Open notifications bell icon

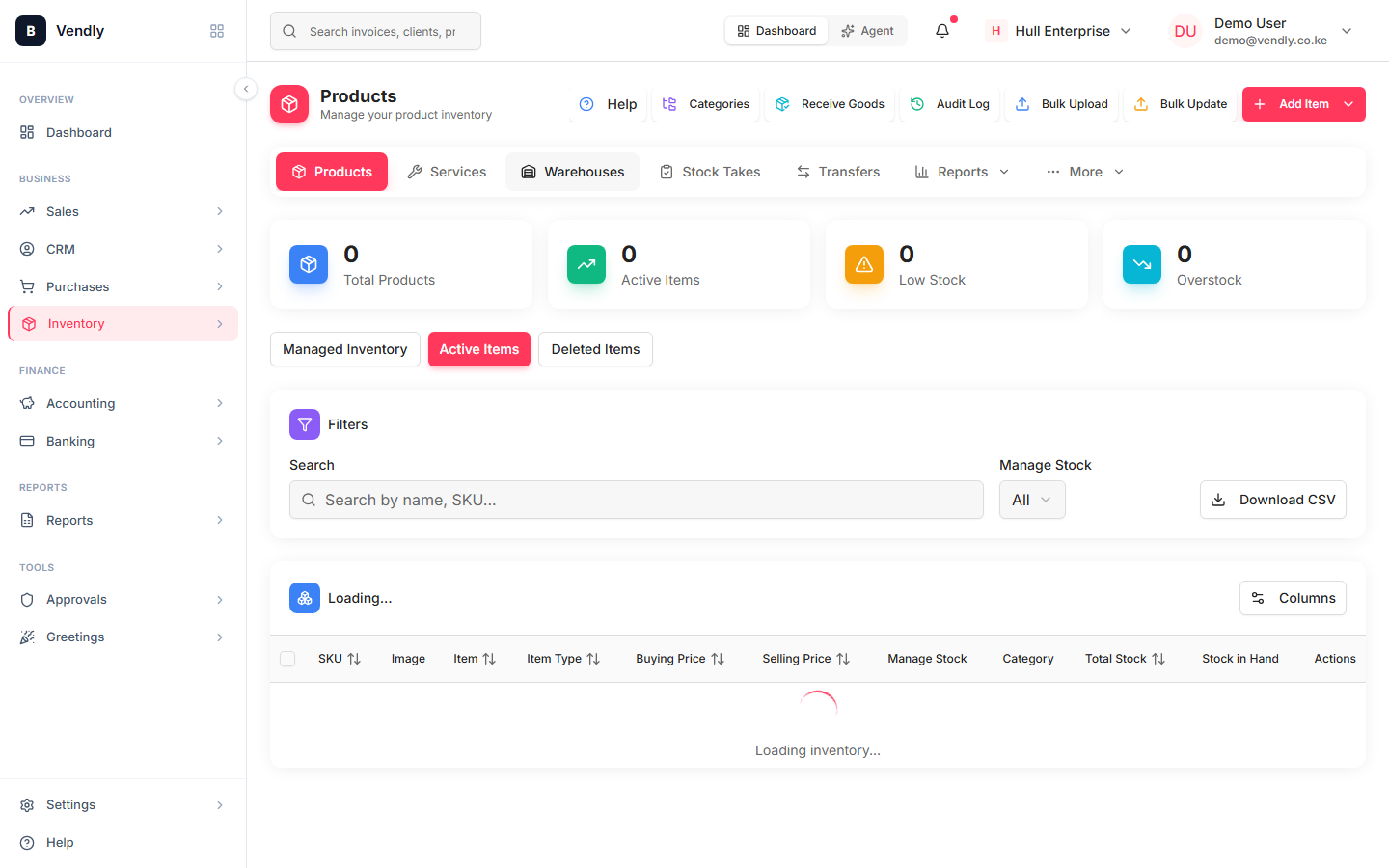[942, 31]
